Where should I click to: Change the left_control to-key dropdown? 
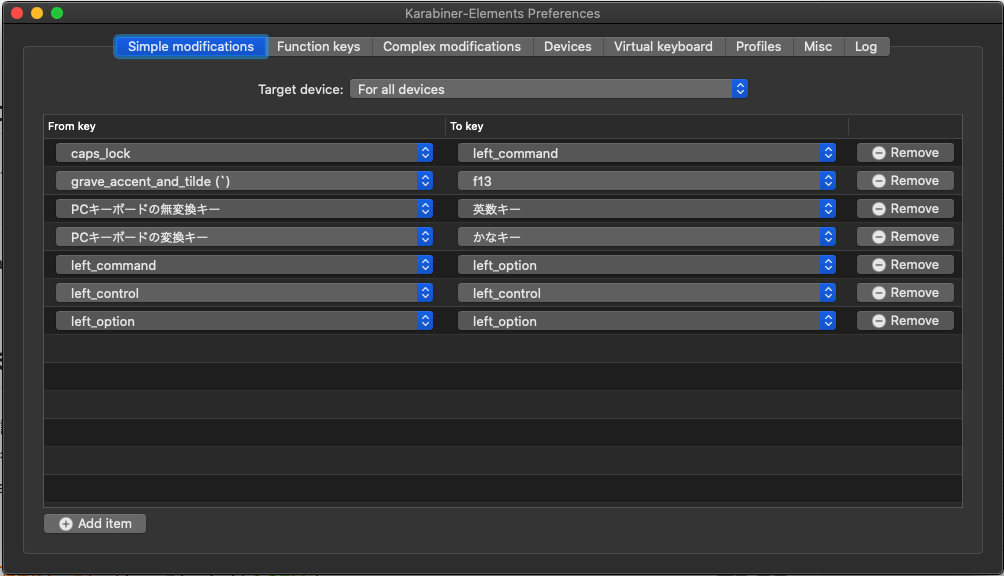pos(647,293)
